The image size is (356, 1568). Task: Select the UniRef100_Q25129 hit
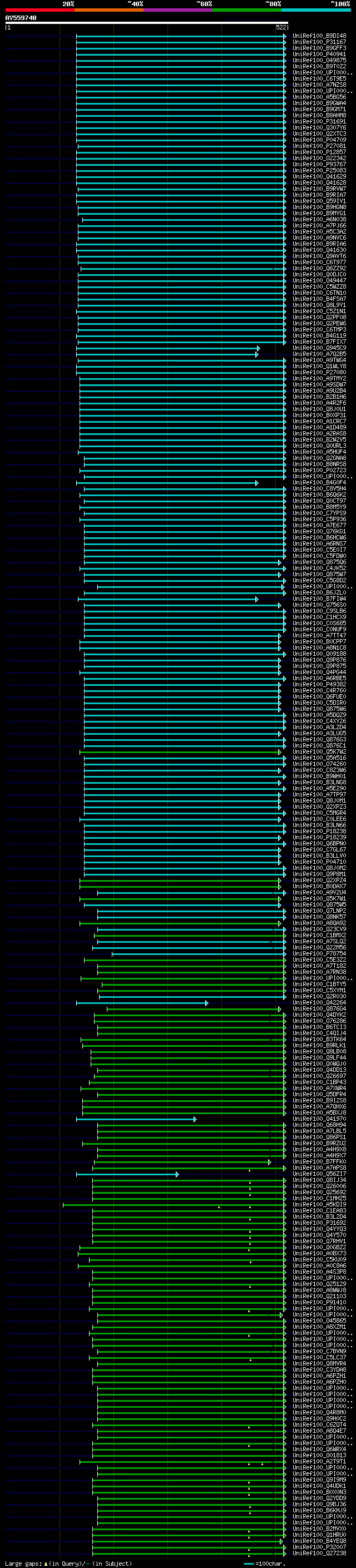click(319, 1284)
